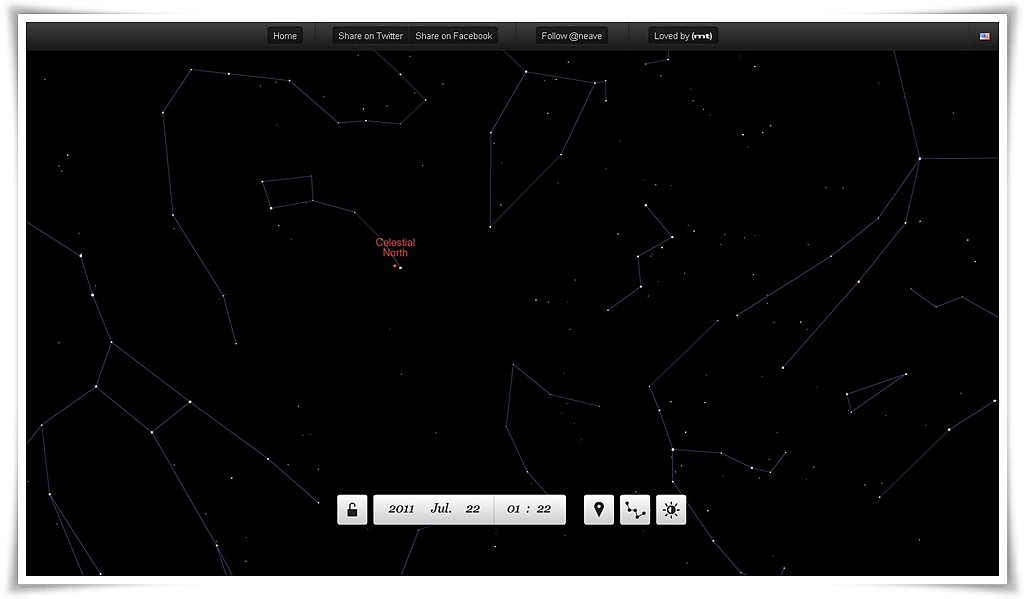This screenshot has height=599, width=1024.
Task: Click the red Celestial North marker star
Action: coord(394,266)
